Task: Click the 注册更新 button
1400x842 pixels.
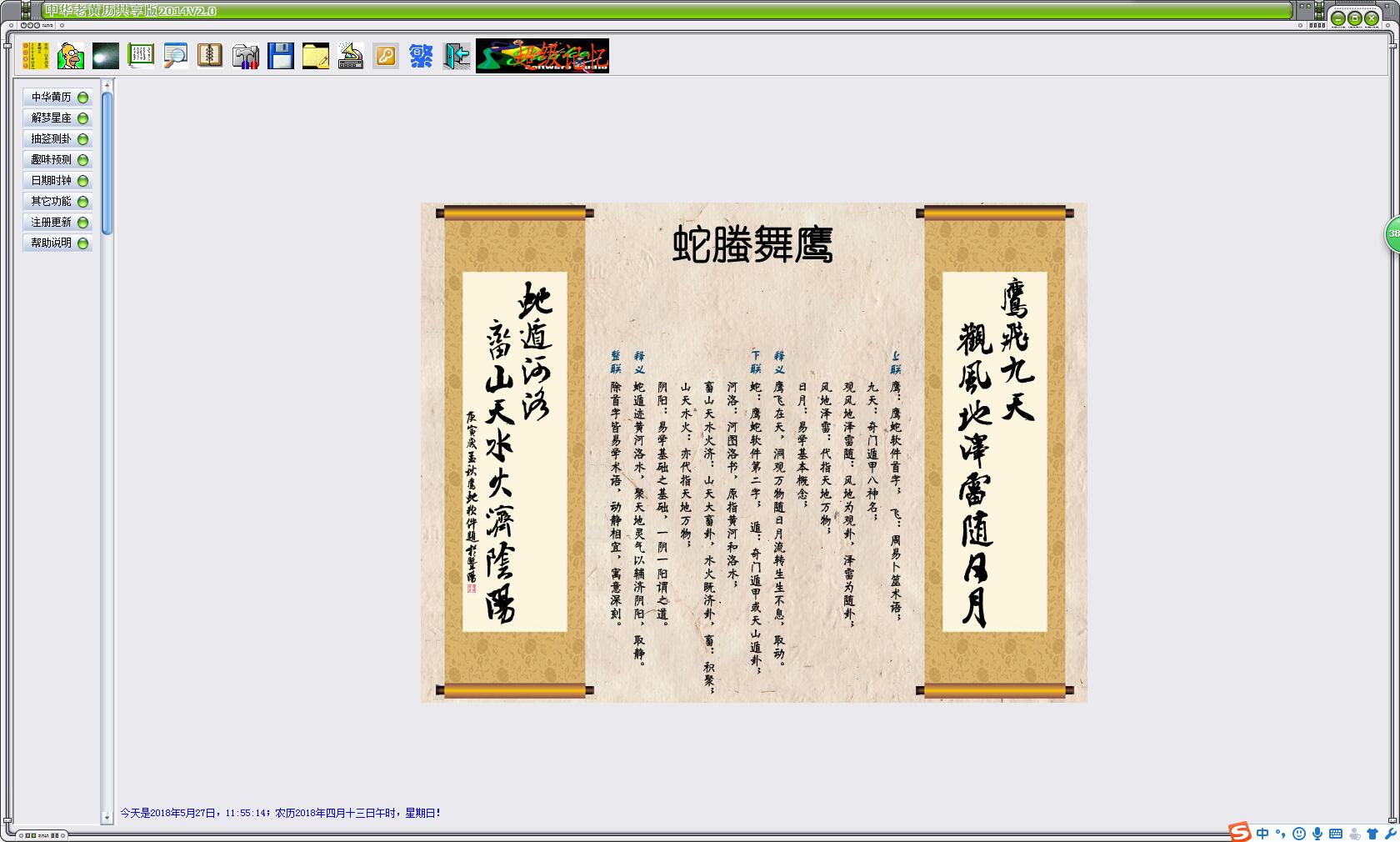Action: pos(57,223)
